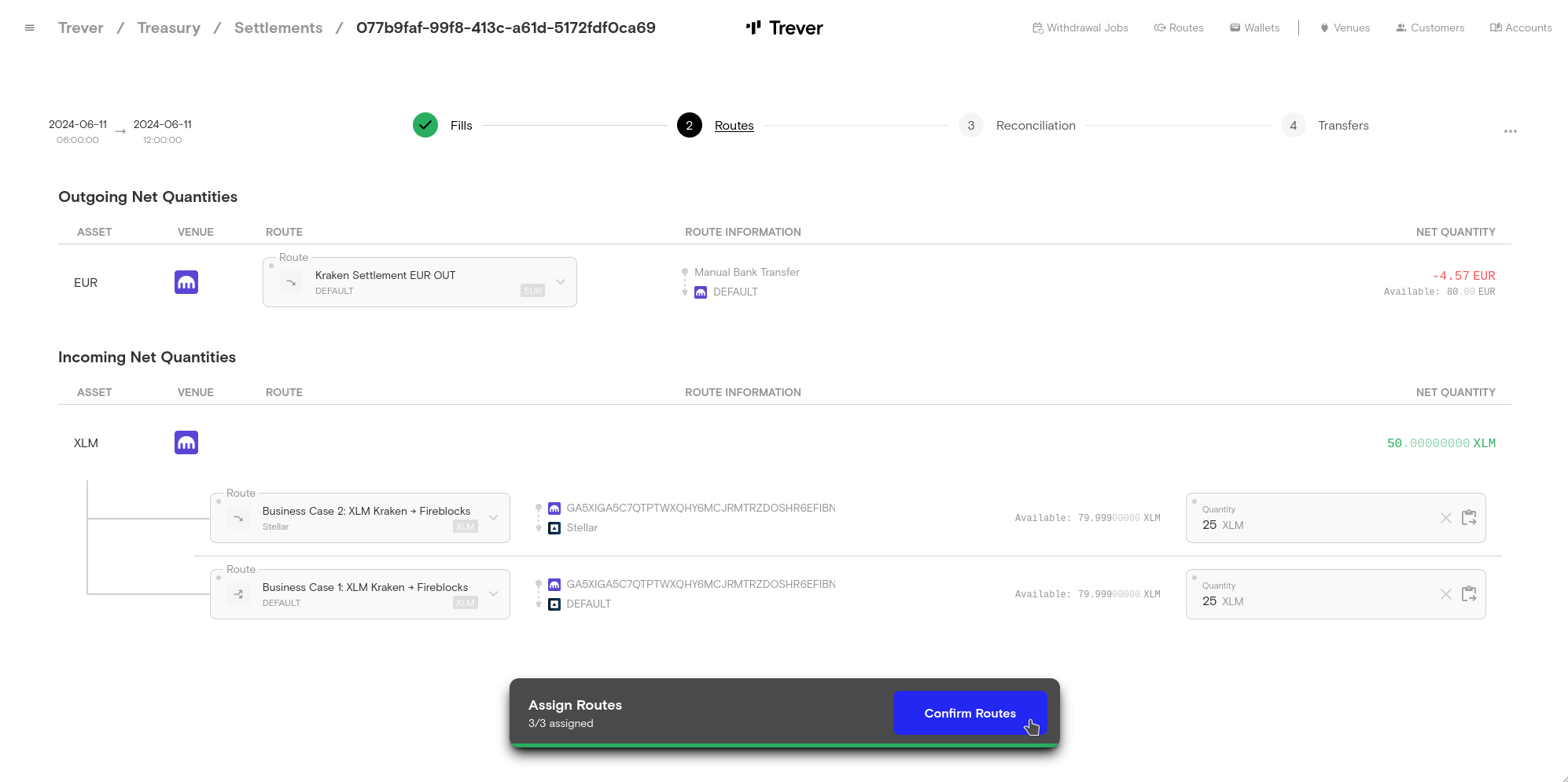Clear quantity for Business Case 1 route
1568x782 pixels.
(x=1445, y=594)
